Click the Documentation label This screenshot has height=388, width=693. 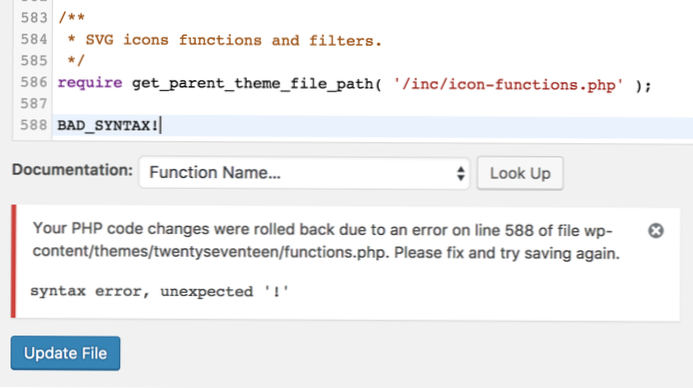(x=72, y=170)
